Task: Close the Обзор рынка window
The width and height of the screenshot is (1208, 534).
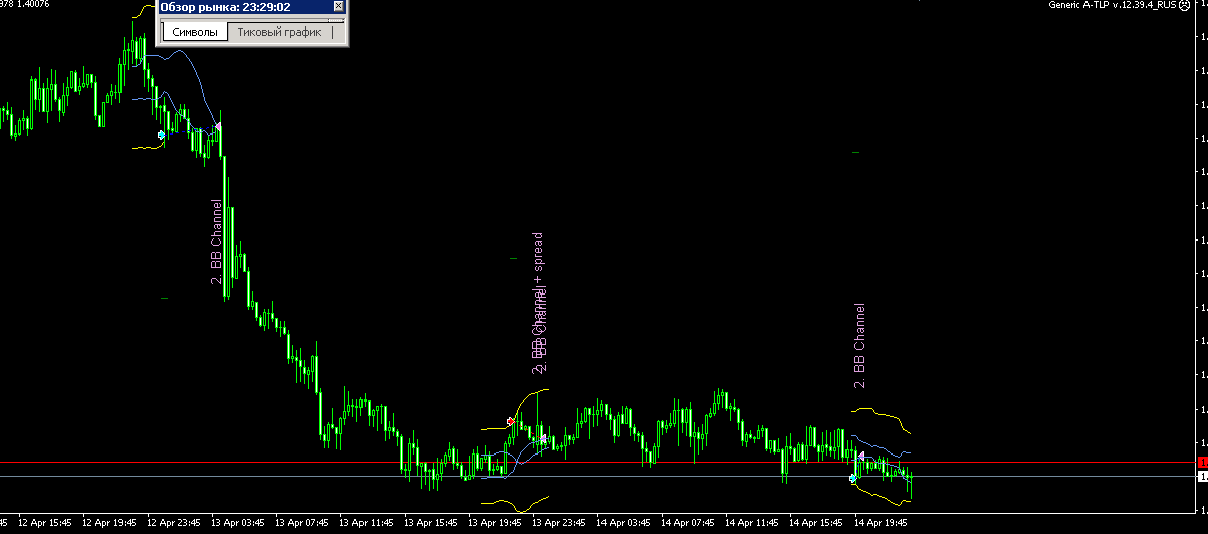Action: coord(338,7)
